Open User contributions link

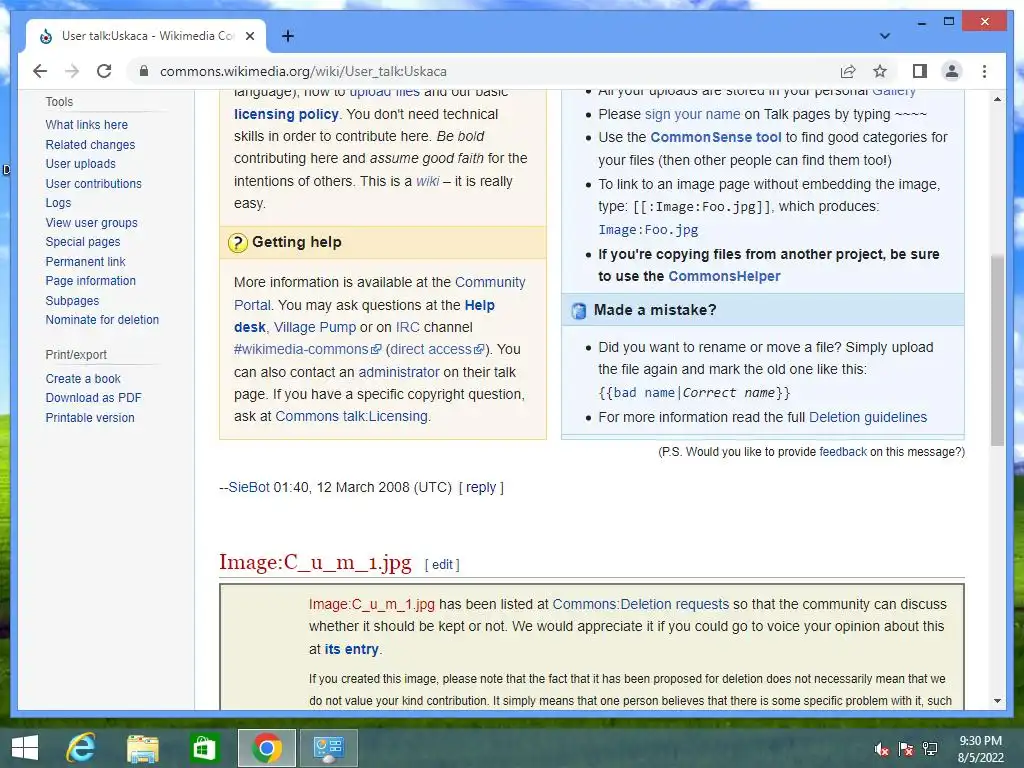[x=93, y=184]
